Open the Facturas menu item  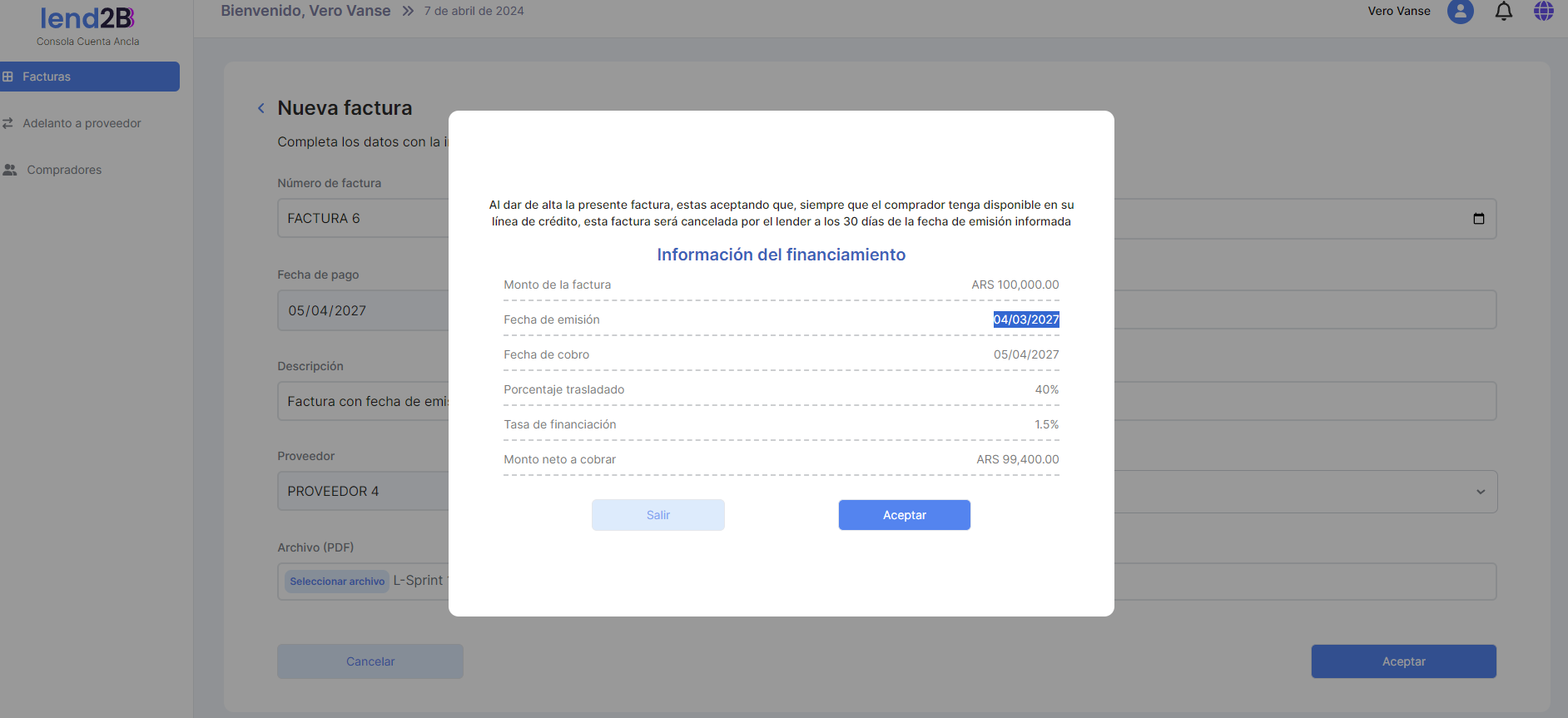pos(47,77)
